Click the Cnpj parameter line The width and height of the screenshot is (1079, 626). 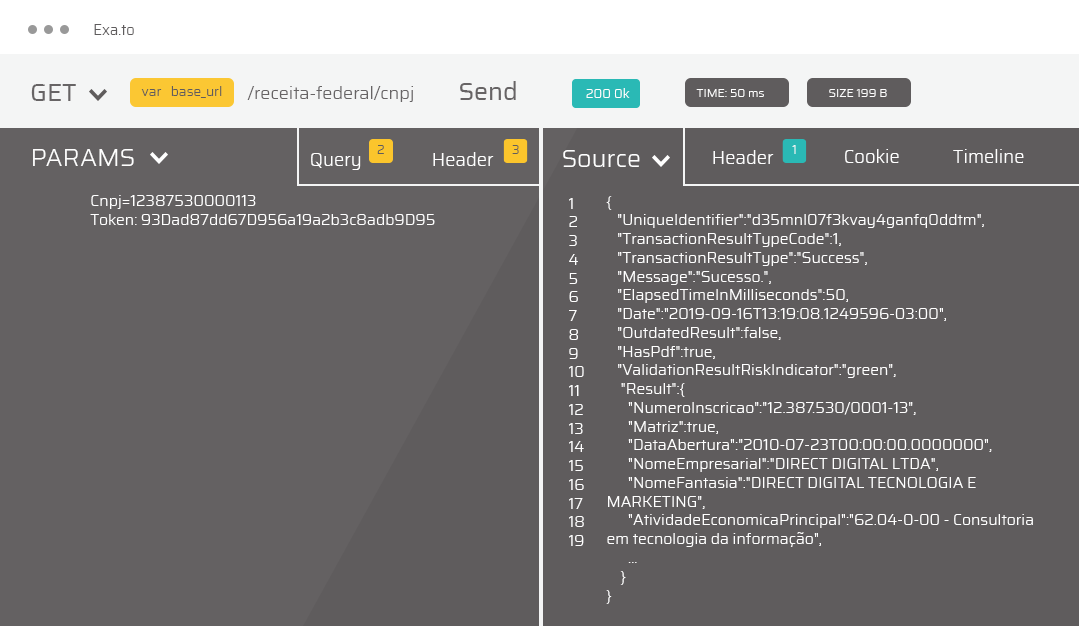click(x=173, y=201)
